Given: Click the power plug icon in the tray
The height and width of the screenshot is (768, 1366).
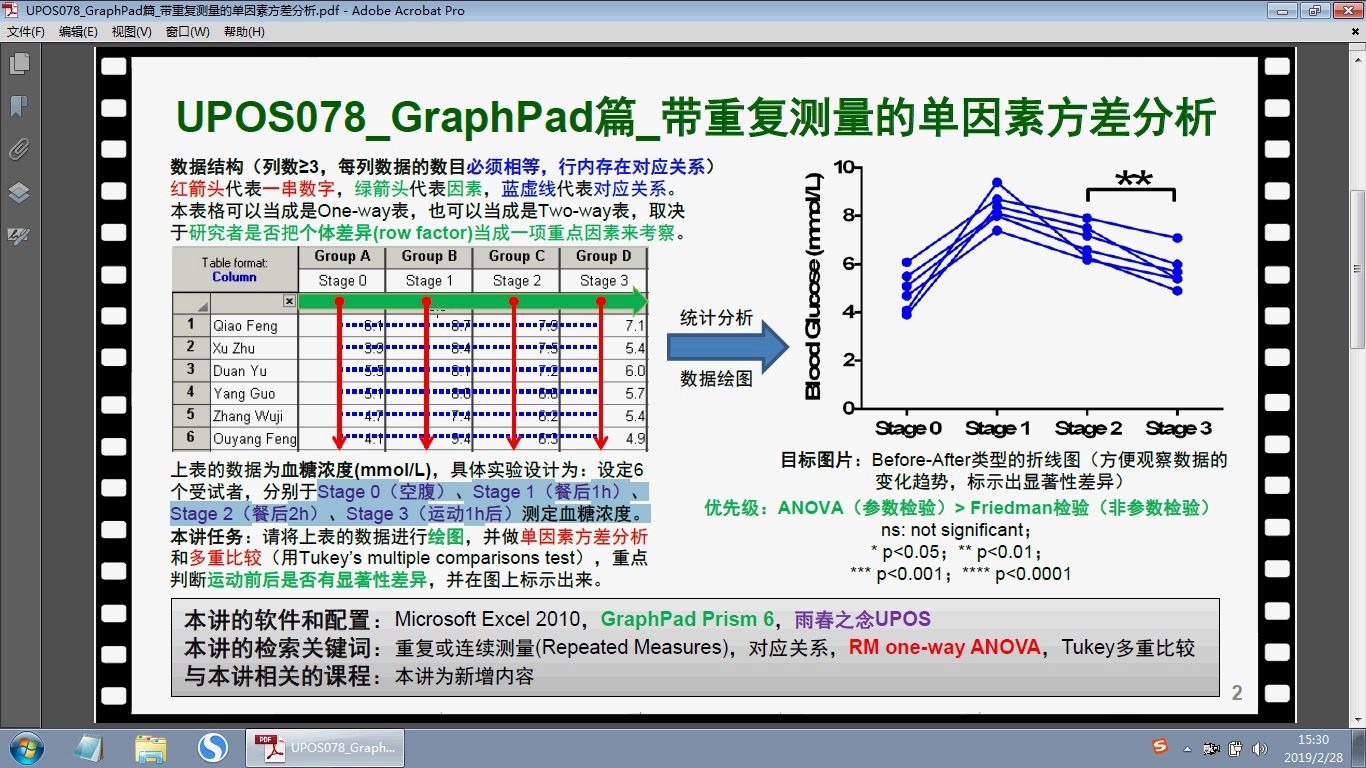Looking at the screenshot, I should point(1235,748).
